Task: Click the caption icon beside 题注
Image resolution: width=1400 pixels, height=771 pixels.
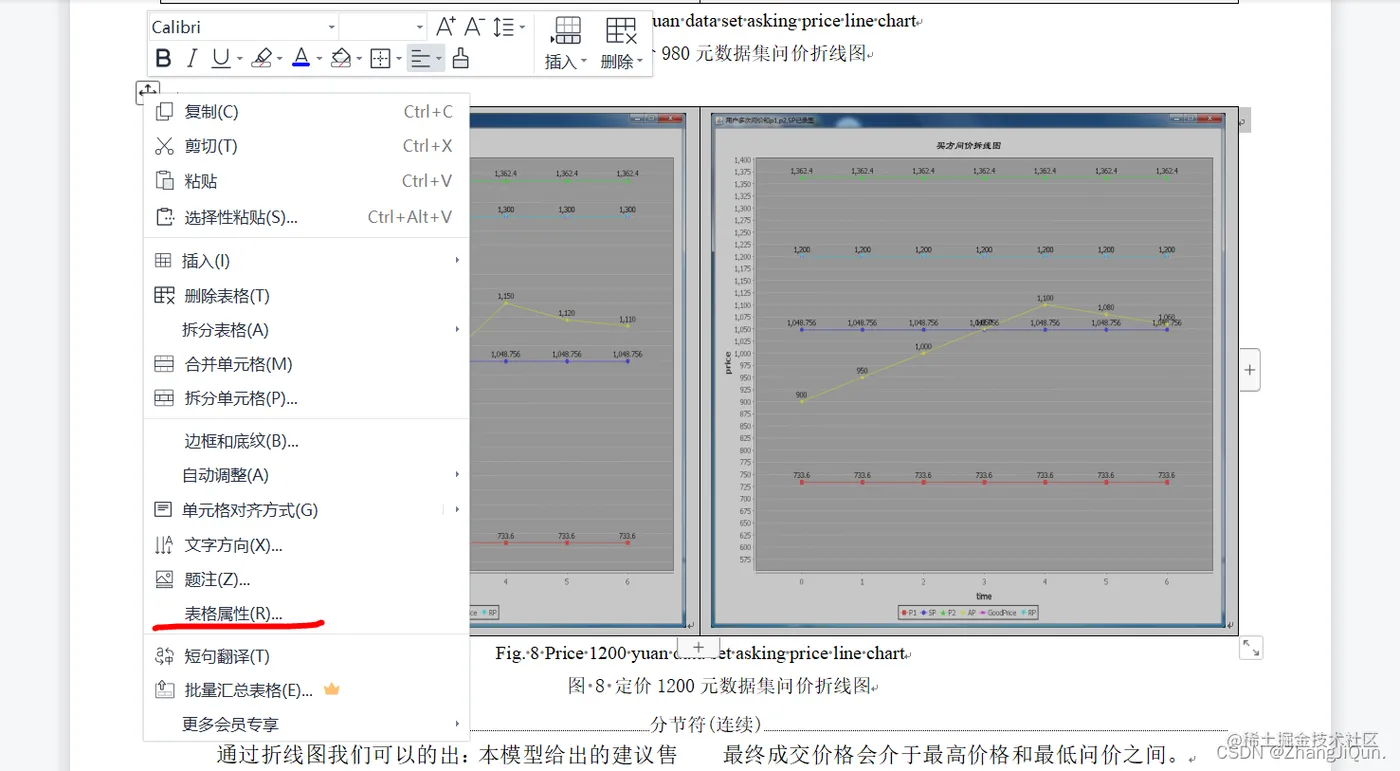Action: (164, 579)
